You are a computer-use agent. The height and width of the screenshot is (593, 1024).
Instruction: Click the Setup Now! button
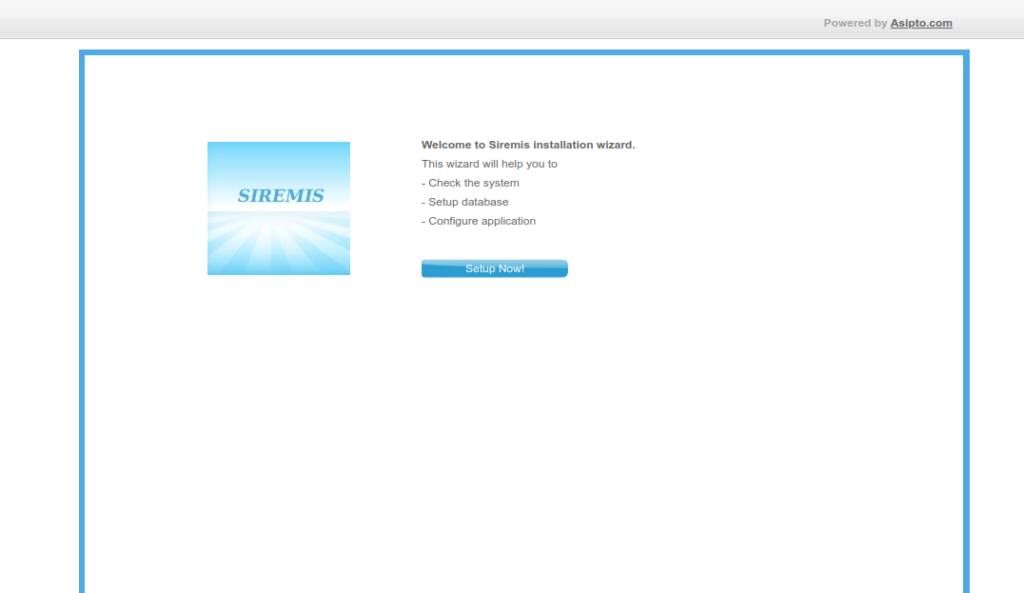pyautogui.click(x=494, y=268)
